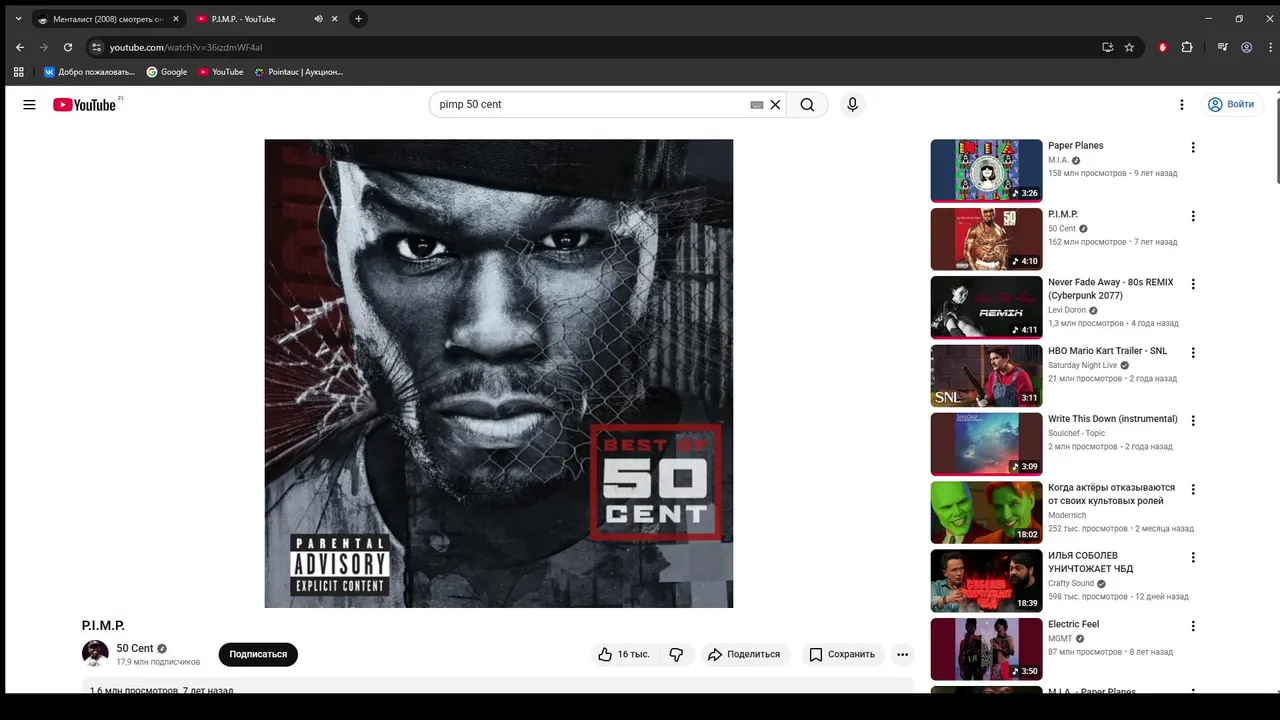The image size is (1280, 720).
Task: Start voice search with the microphone
Action: tap(852, 105)
